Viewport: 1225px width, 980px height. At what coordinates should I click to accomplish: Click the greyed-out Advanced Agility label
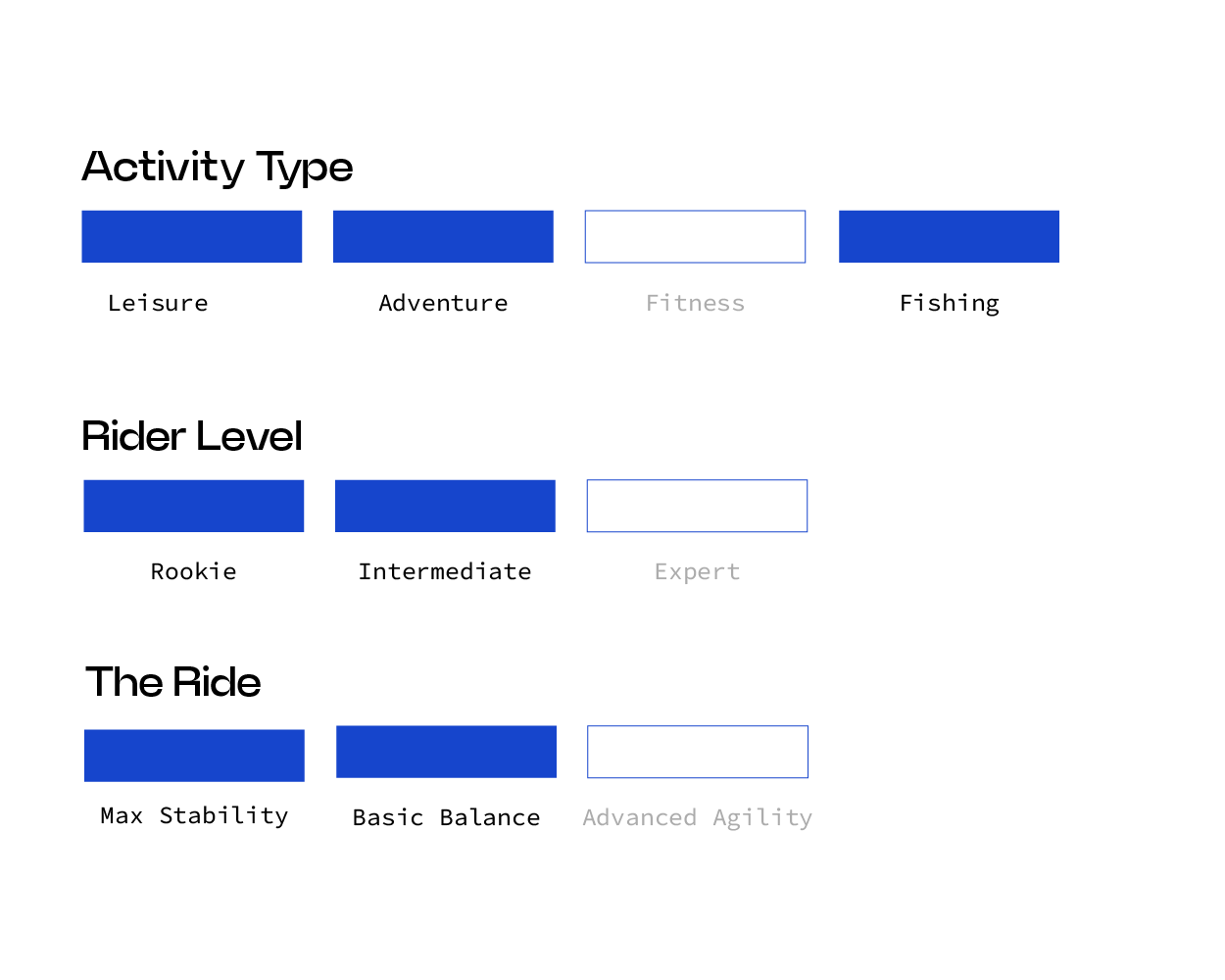coord(698,817)
